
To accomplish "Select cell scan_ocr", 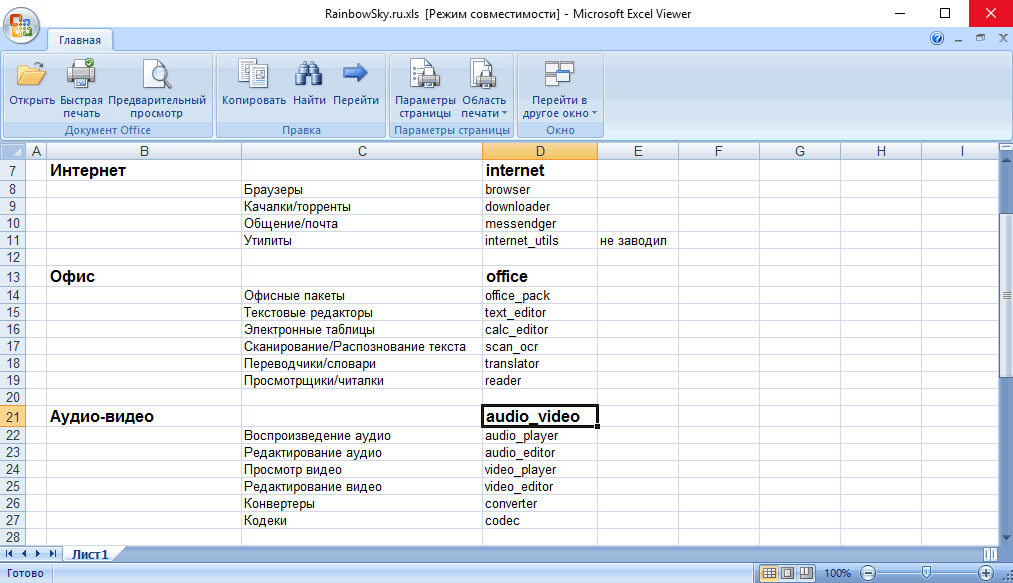I will tap(540, 346).
